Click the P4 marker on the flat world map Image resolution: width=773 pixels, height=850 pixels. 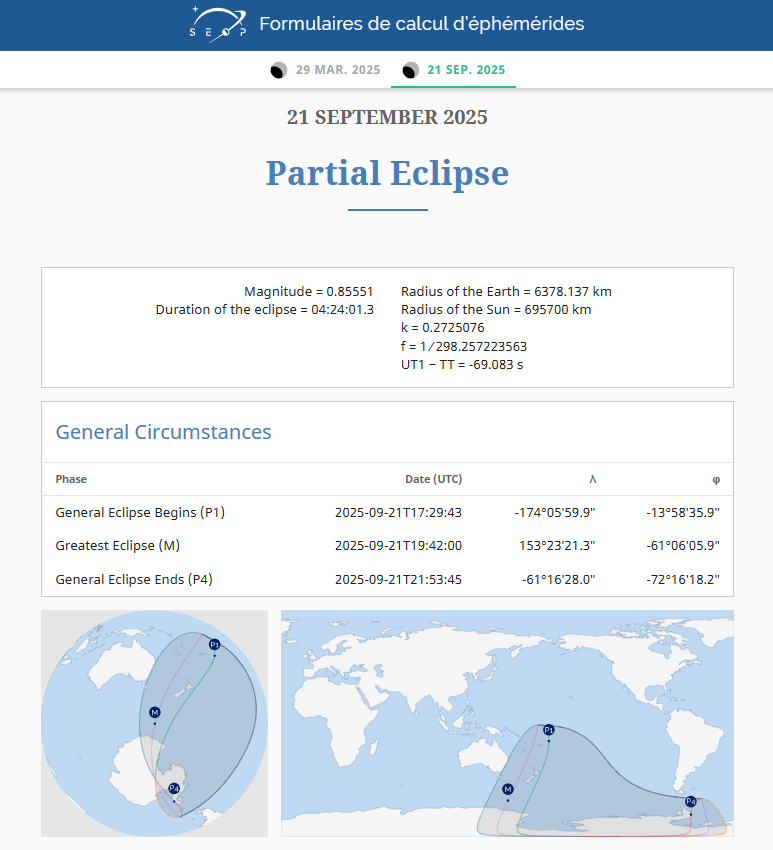pyautogui.click(x=691, y=801)
